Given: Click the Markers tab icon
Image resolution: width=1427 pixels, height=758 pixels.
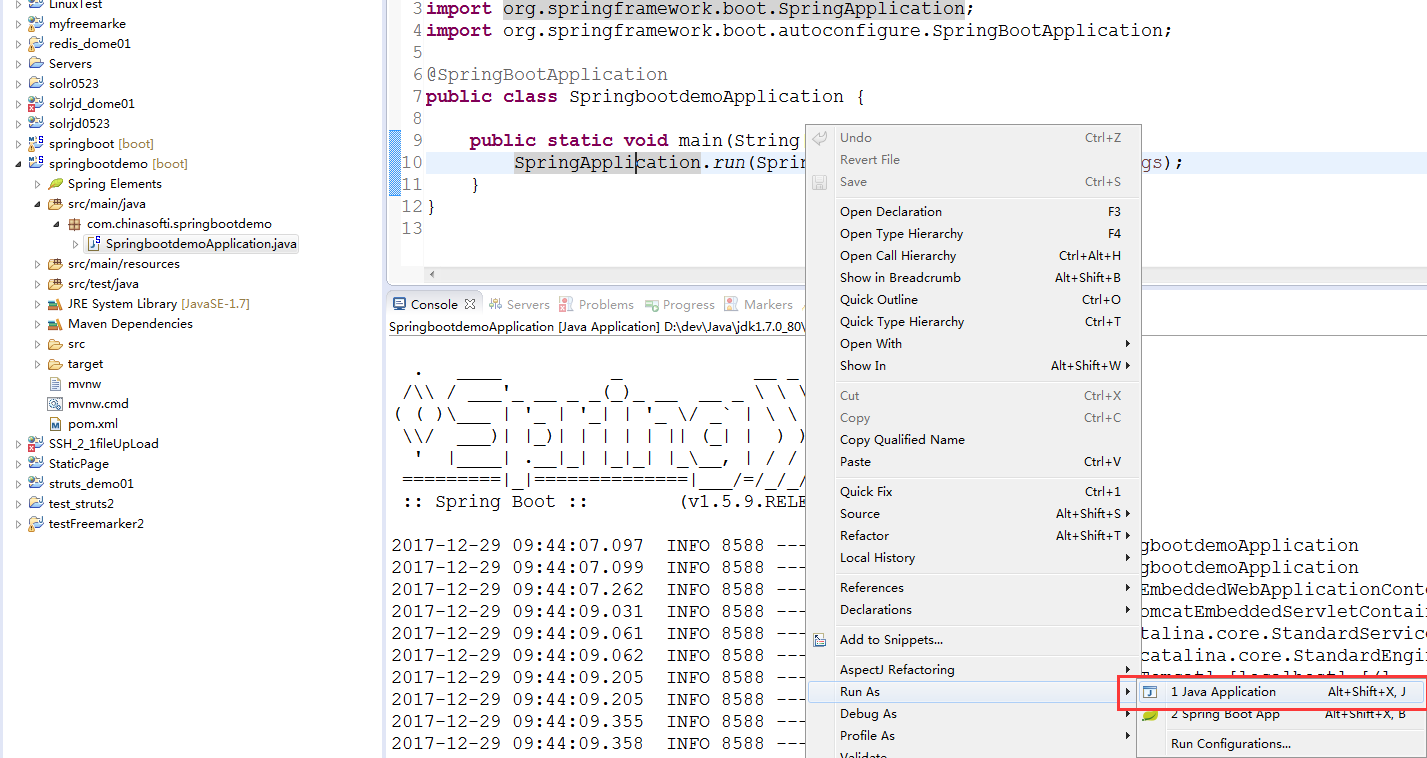Looking at the screenshot, I should coord(732,304).
